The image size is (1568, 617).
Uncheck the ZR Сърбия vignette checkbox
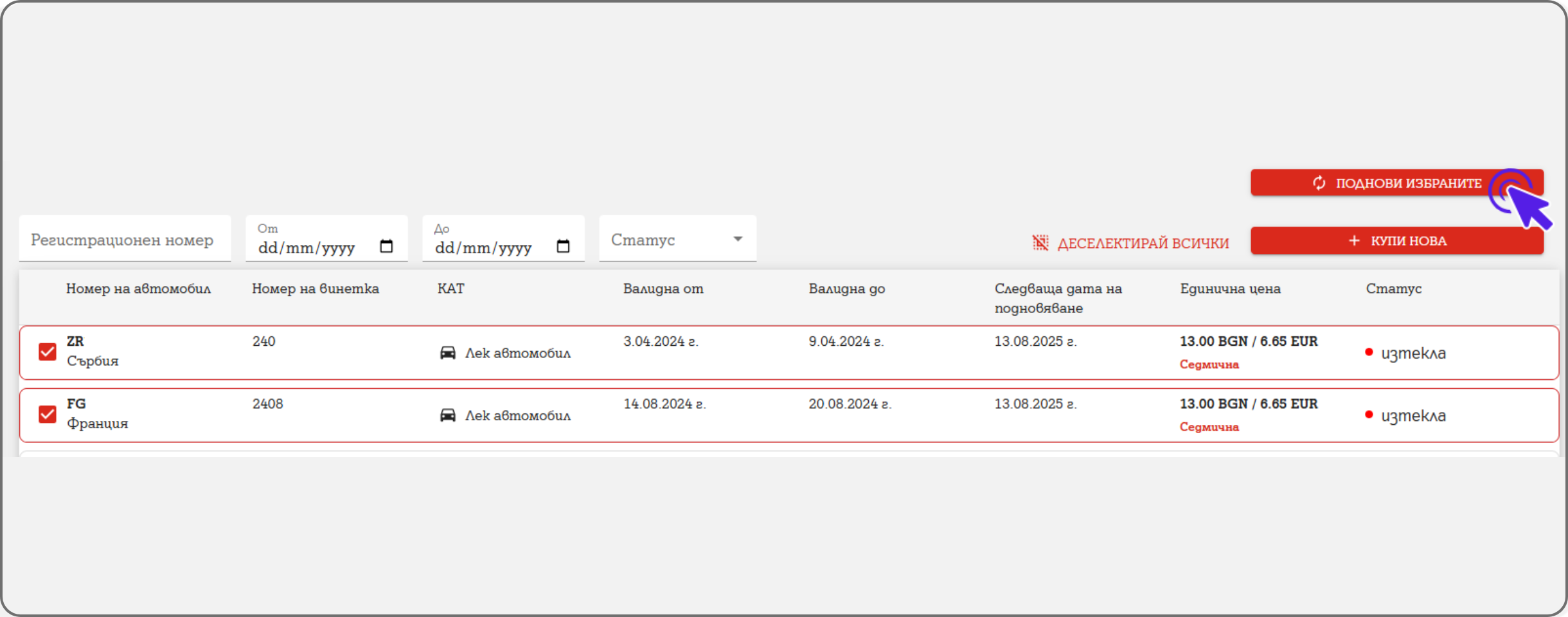48,352
